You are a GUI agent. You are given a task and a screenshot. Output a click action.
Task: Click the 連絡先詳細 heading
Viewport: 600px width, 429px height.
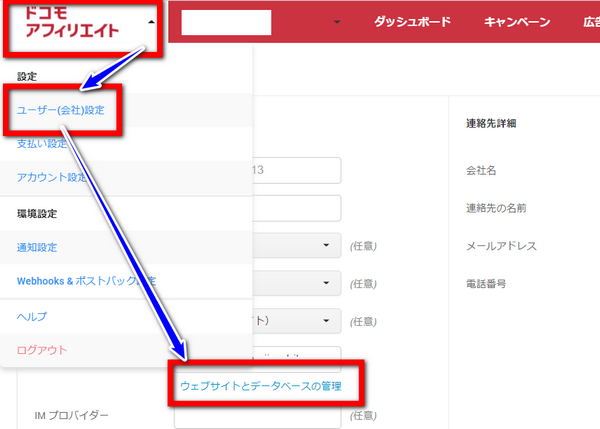(x=491, y=123)
